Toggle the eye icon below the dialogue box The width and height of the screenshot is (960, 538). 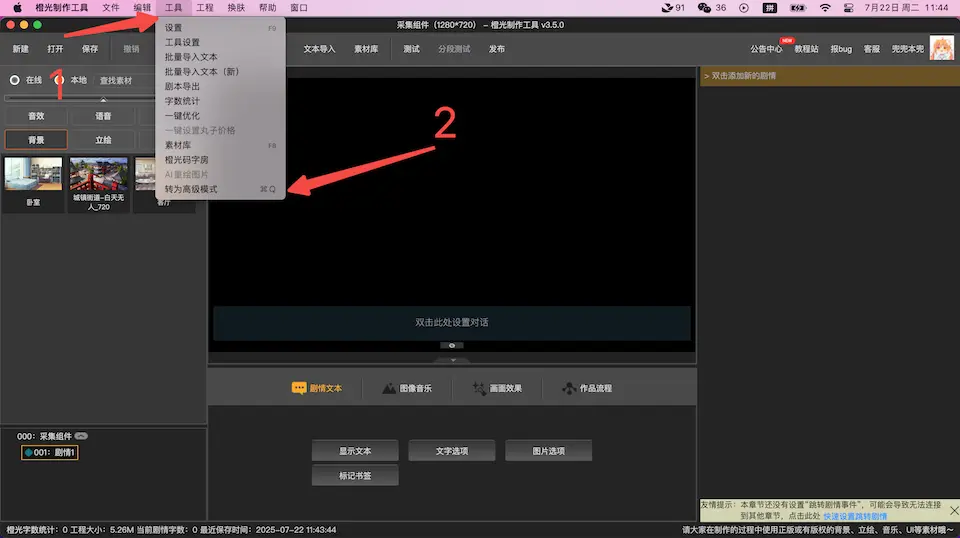pyautogui.click(x=452, y=345)
